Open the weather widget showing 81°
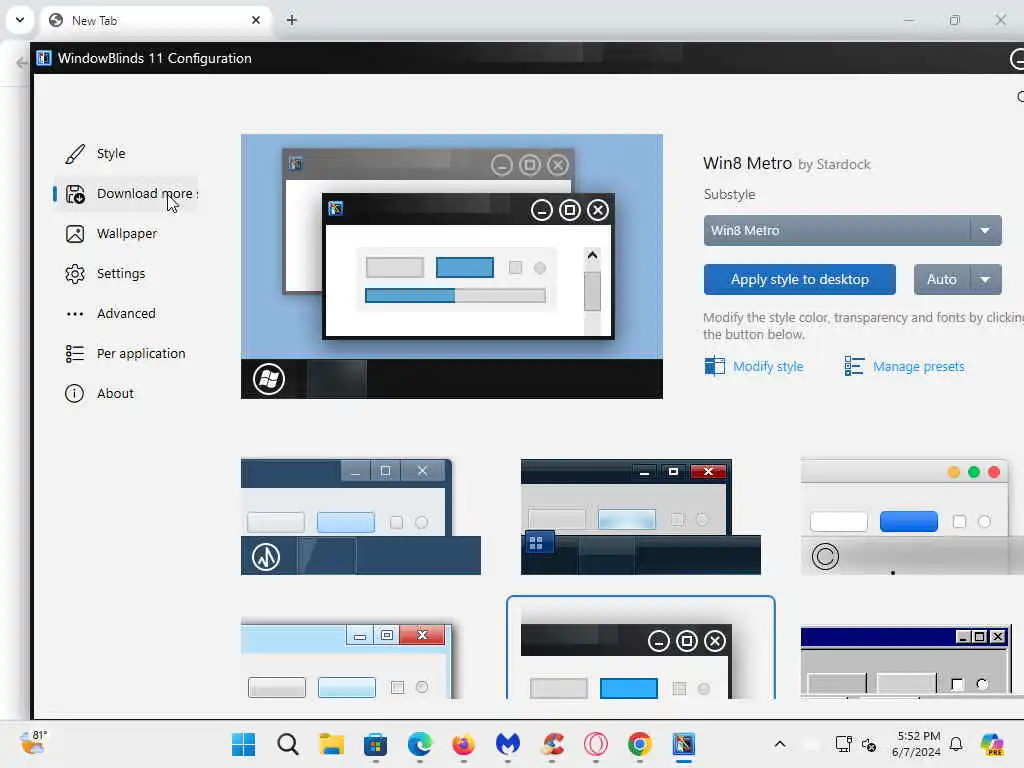Image resolution: width=1024 pixels, height=768 pixels. [x=33, y=743]
